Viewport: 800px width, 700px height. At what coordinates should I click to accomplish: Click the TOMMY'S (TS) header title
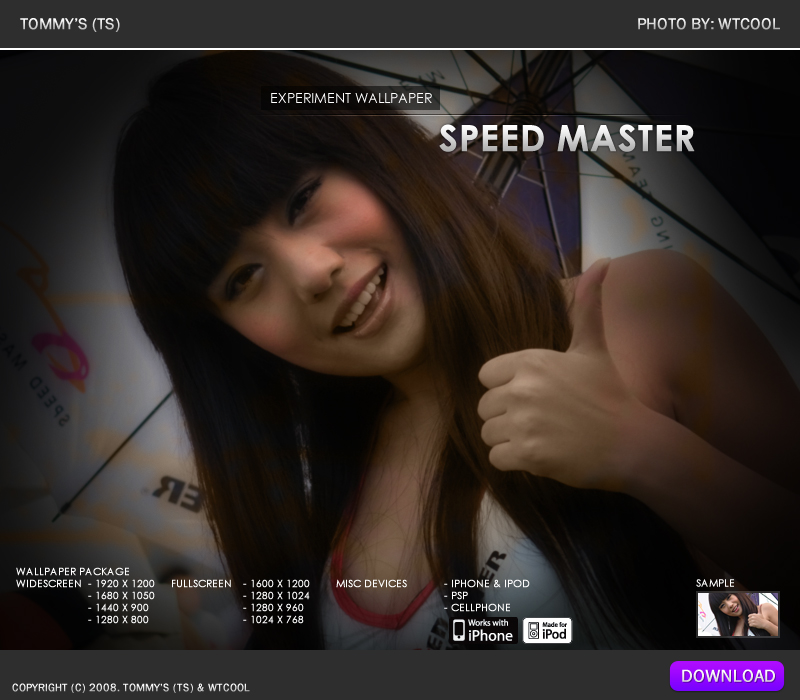click(x=70, y=24)
